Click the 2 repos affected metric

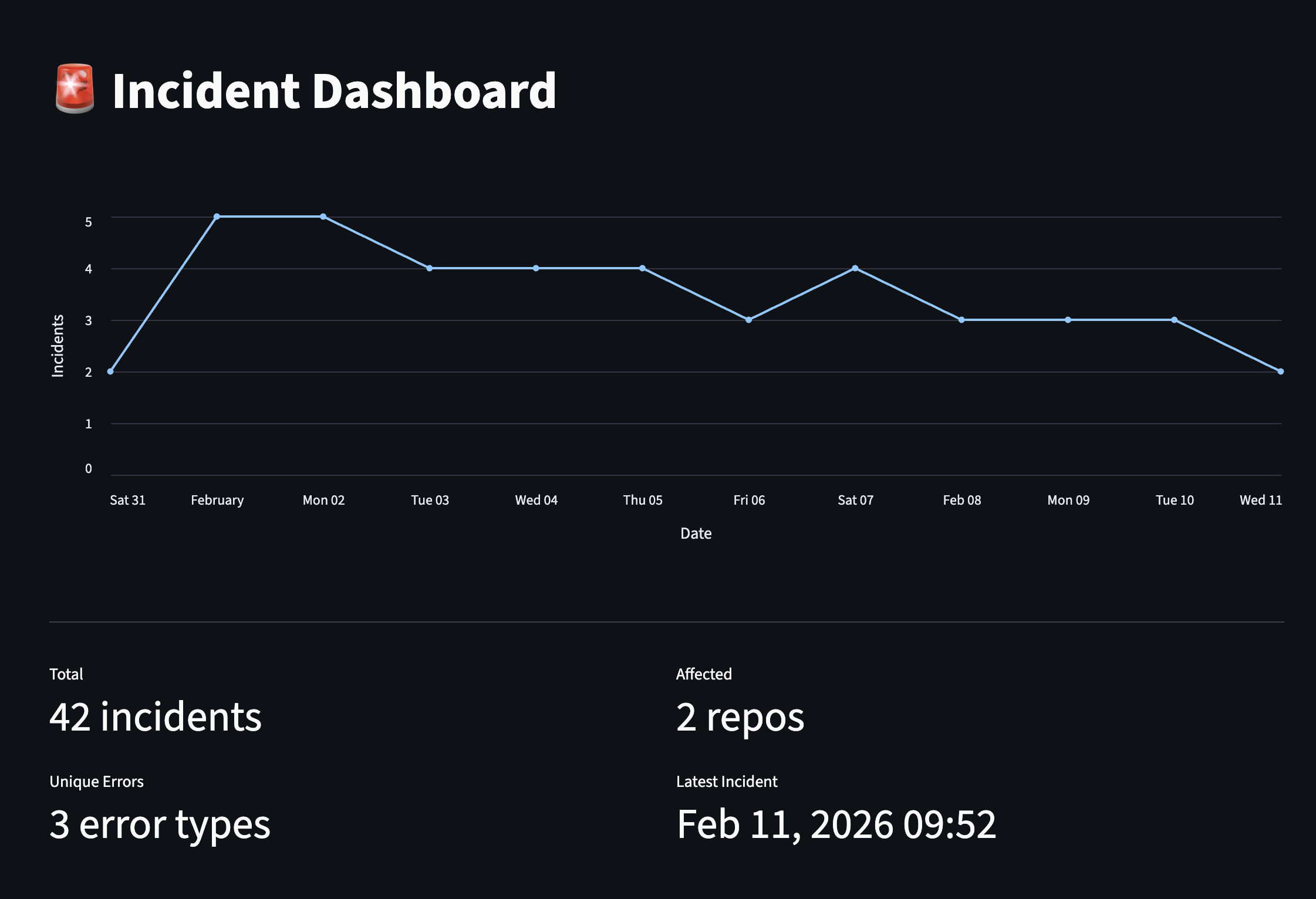[740, 717]
